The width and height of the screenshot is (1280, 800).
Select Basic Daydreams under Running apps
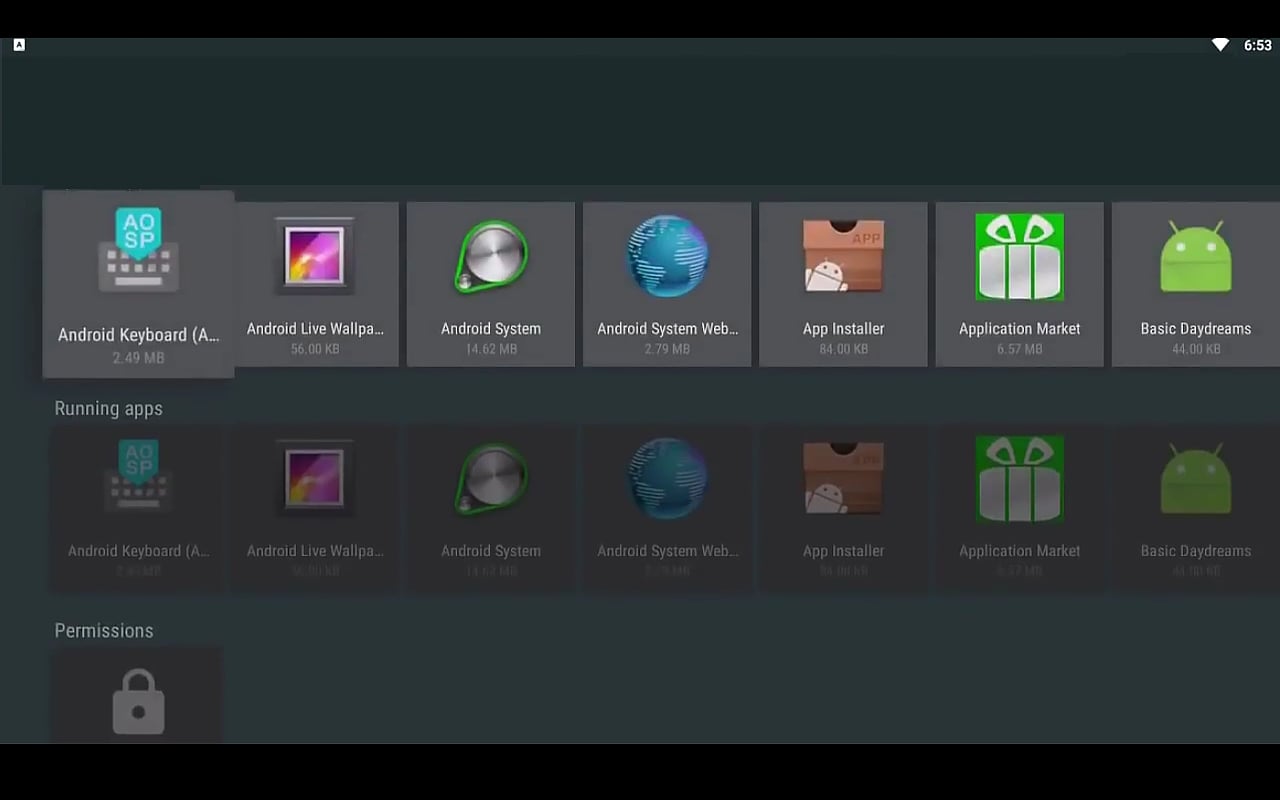pos(1195,508)
